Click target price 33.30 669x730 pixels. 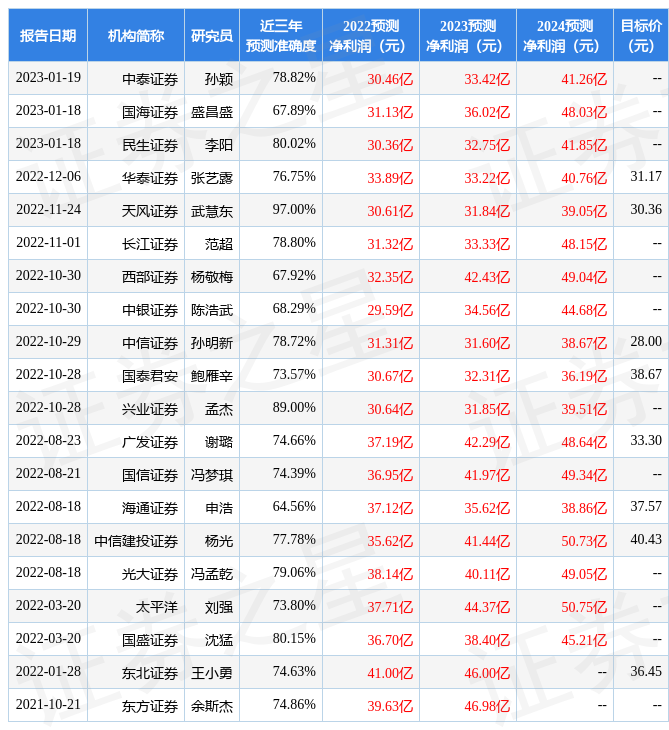coord(646,440)
